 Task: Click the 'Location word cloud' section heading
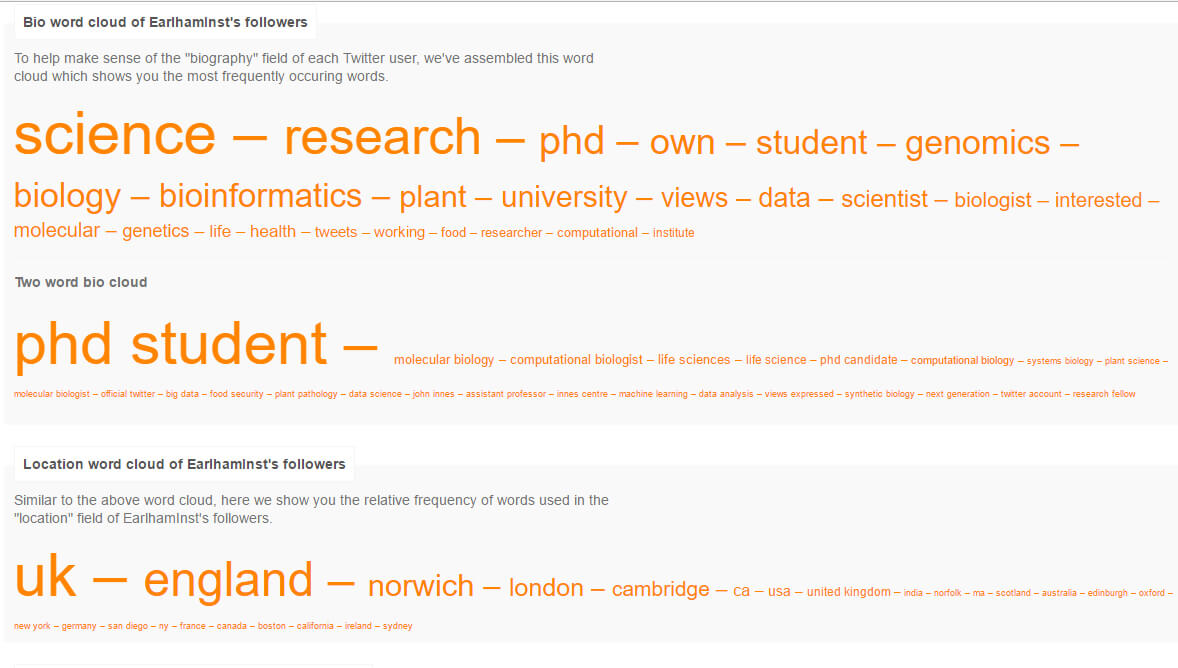[184, 464]
